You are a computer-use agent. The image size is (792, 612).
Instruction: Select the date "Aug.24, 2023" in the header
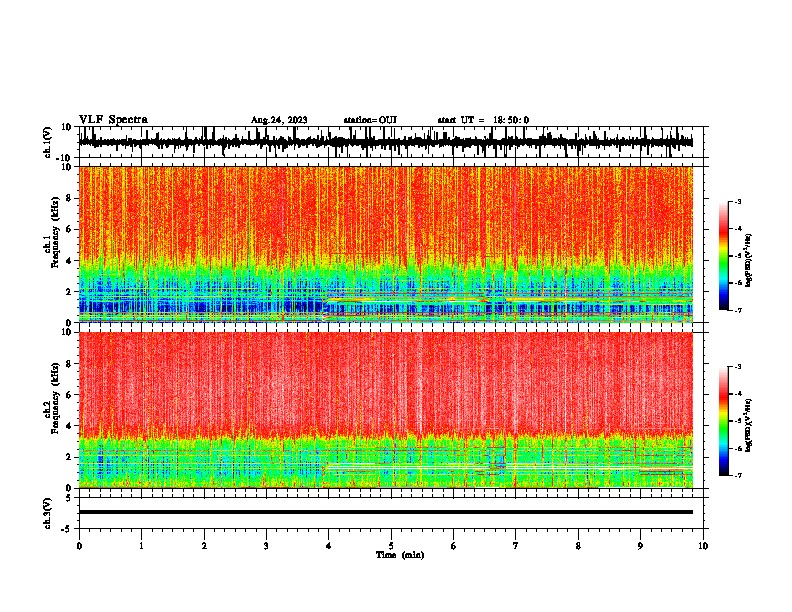279,120
